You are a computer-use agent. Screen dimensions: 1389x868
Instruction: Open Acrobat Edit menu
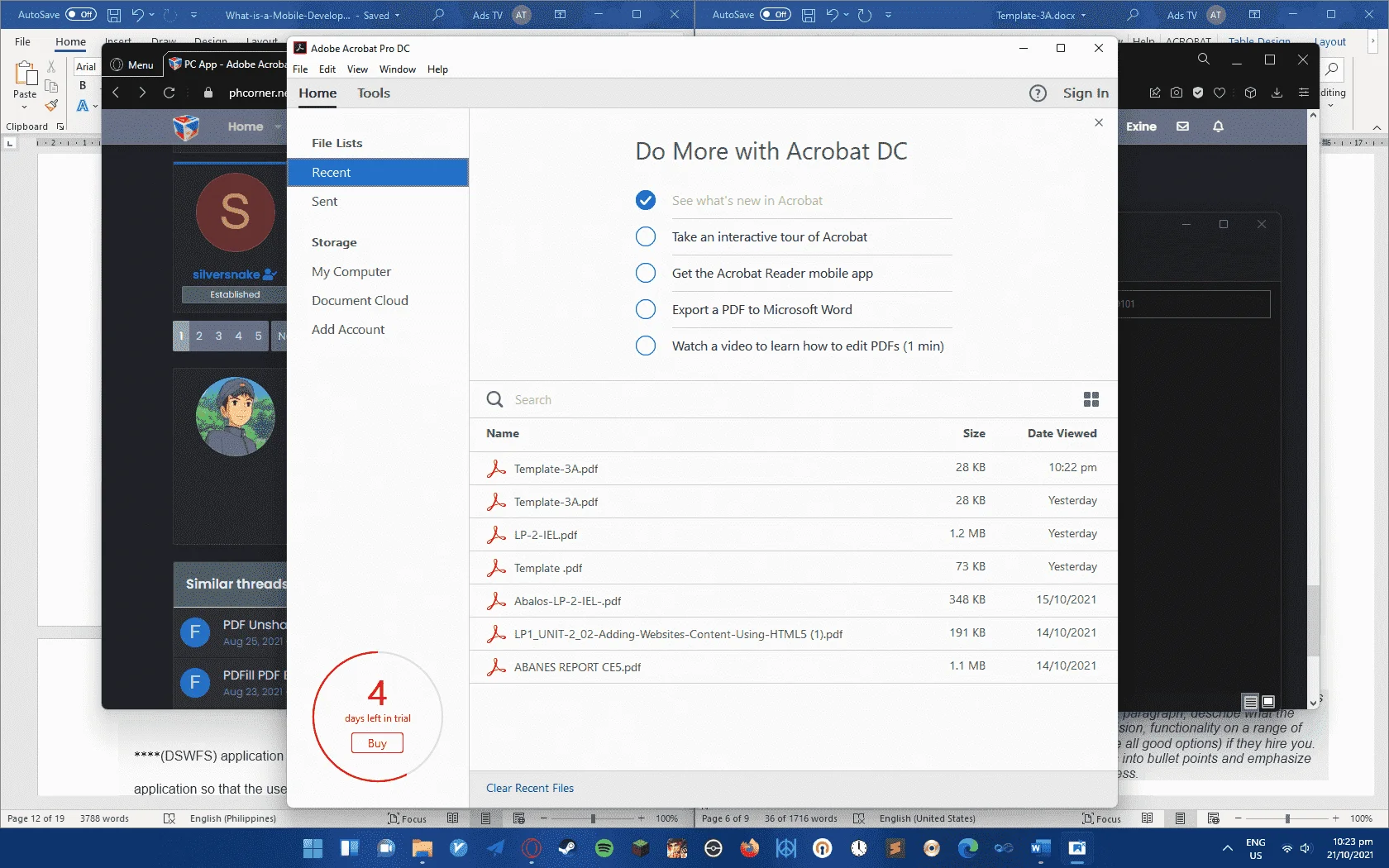(327, 69)
